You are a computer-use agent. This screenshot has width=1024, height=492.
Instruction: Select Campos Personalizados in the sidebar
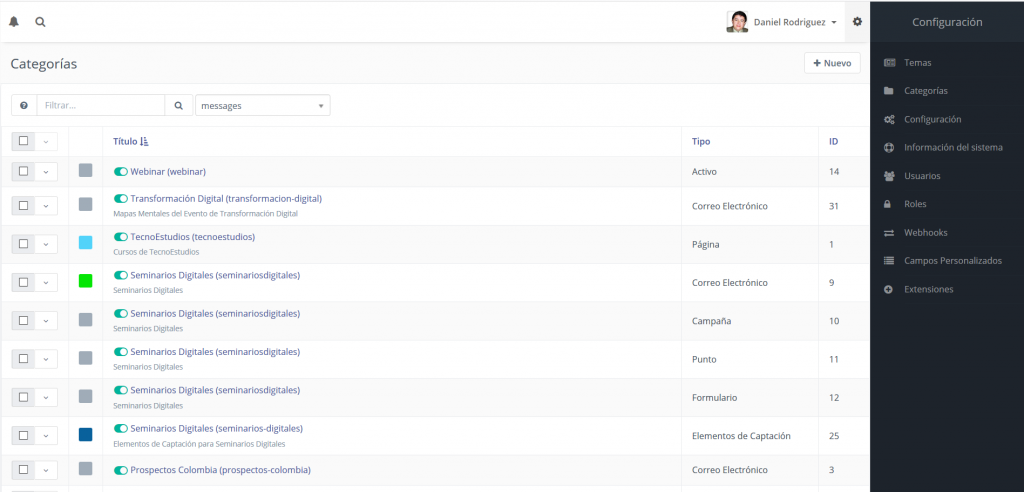click(x=952, y=261)
